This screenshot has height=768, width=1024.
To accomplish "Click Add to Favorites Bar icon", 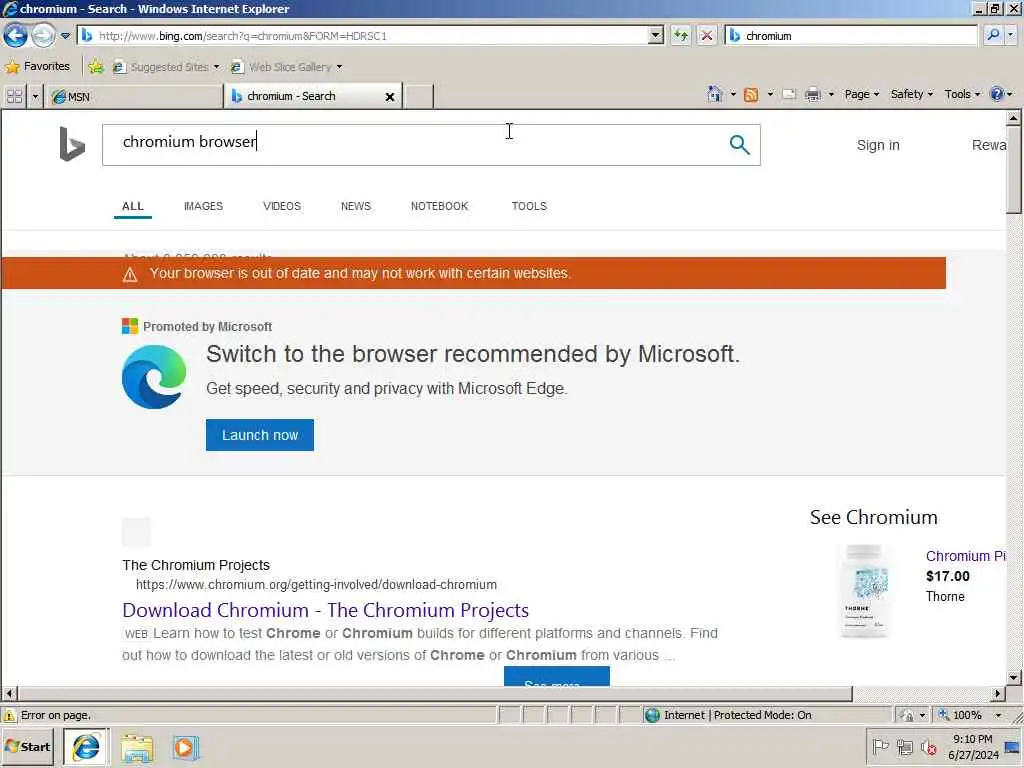I will click(x=96, y=67).
